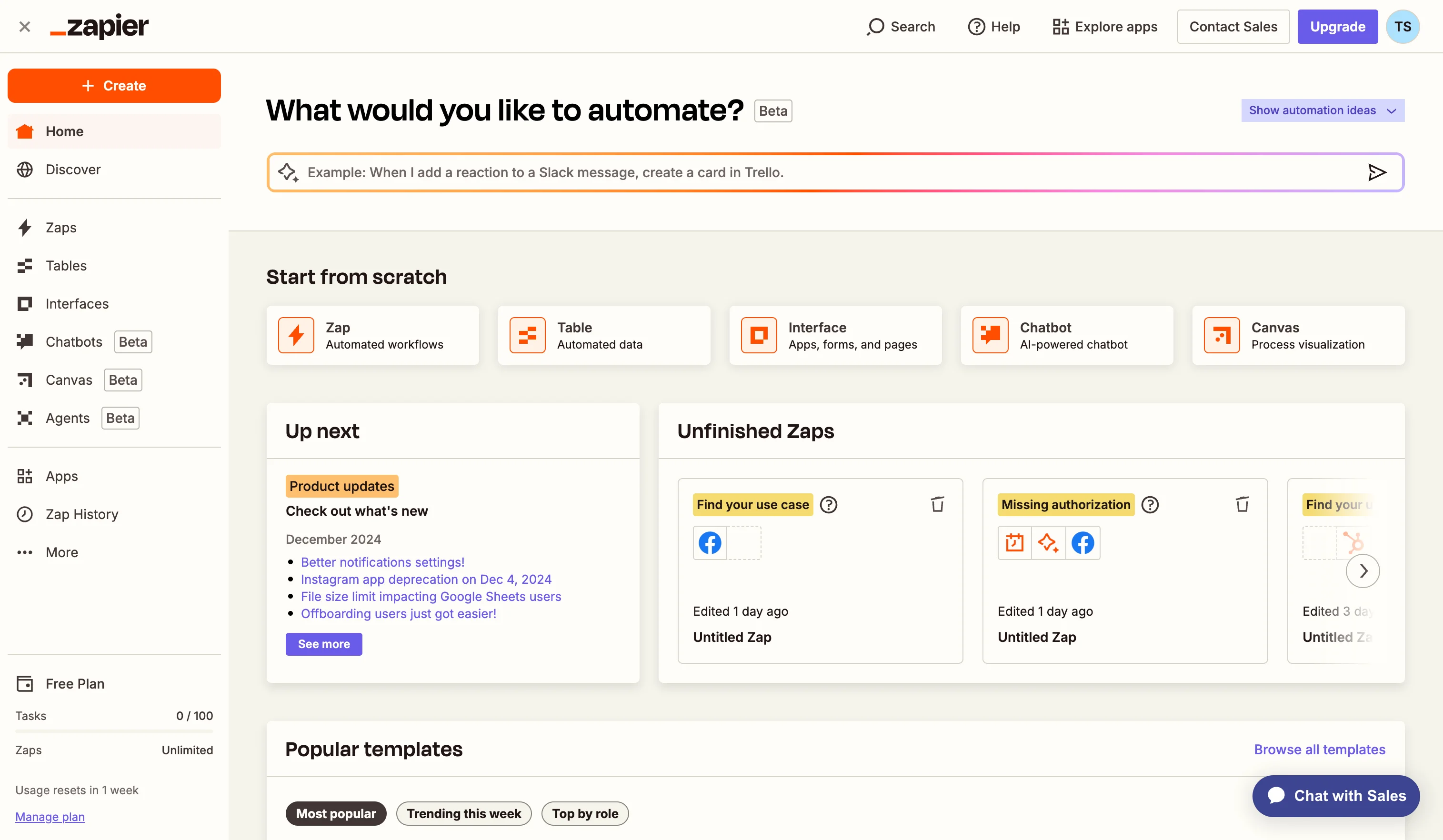Go to Discover in the sidebar
Image resolution: width=1443 pixels, height=840 pixels.
(73, 170)
